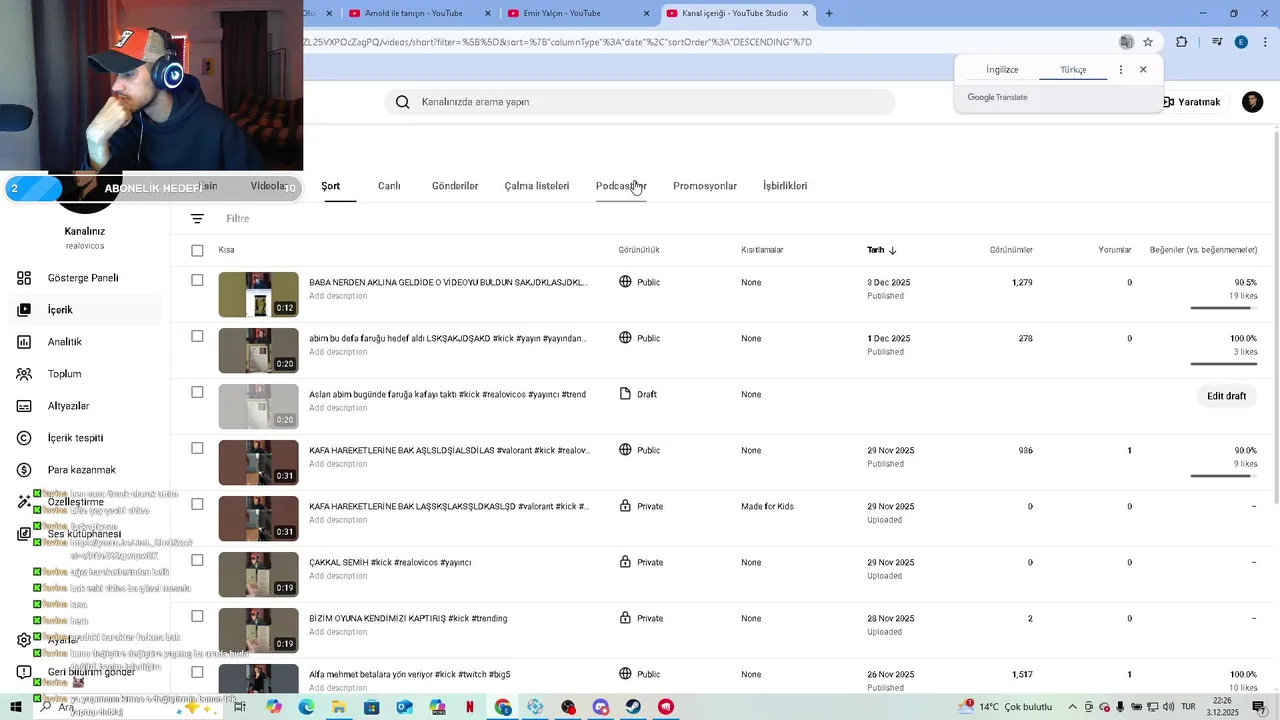Open a new Chrome tab
The image size is (1280, 720).
point(829,13)
